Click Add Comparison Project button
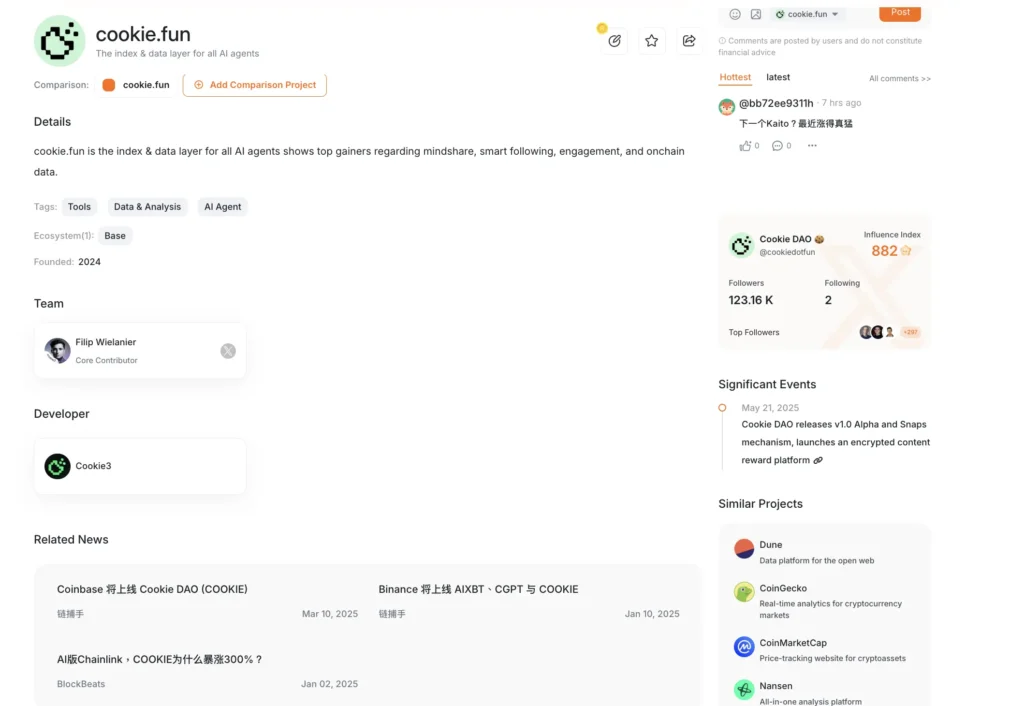Image resolution: width=1024 pixels, height=706 pixels. tap(255, 85)
